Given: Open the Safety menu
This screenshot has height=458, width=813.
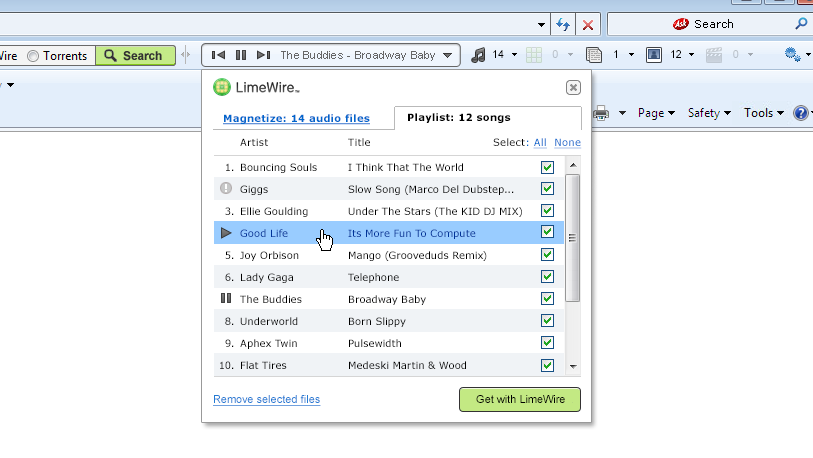Looking at the screenshot, I should point(709,113).
